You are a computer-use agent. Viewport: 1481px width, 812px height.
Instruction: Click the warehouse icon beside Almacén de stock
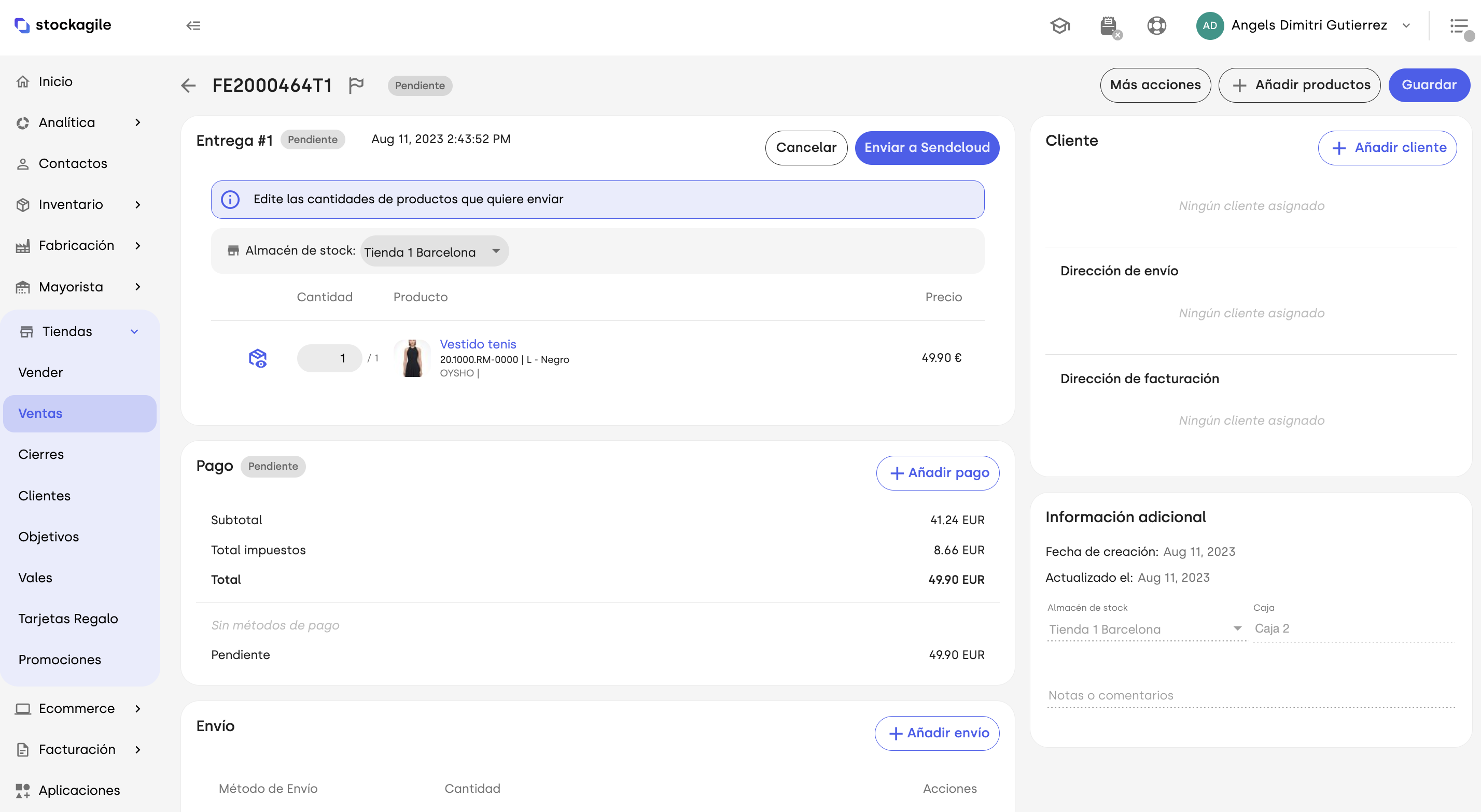pyautogui.click(x=233, y=250)
